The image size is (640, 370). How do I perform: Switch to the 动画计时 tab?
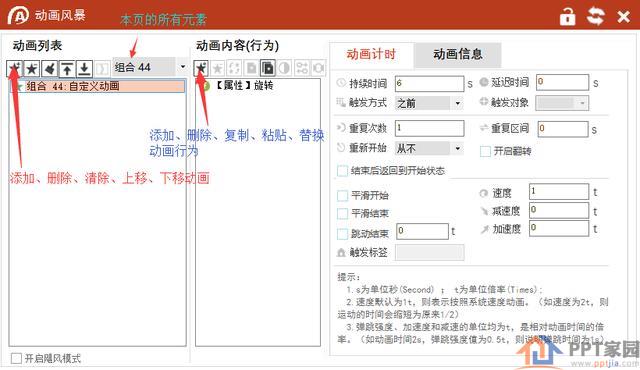(371, 54)
